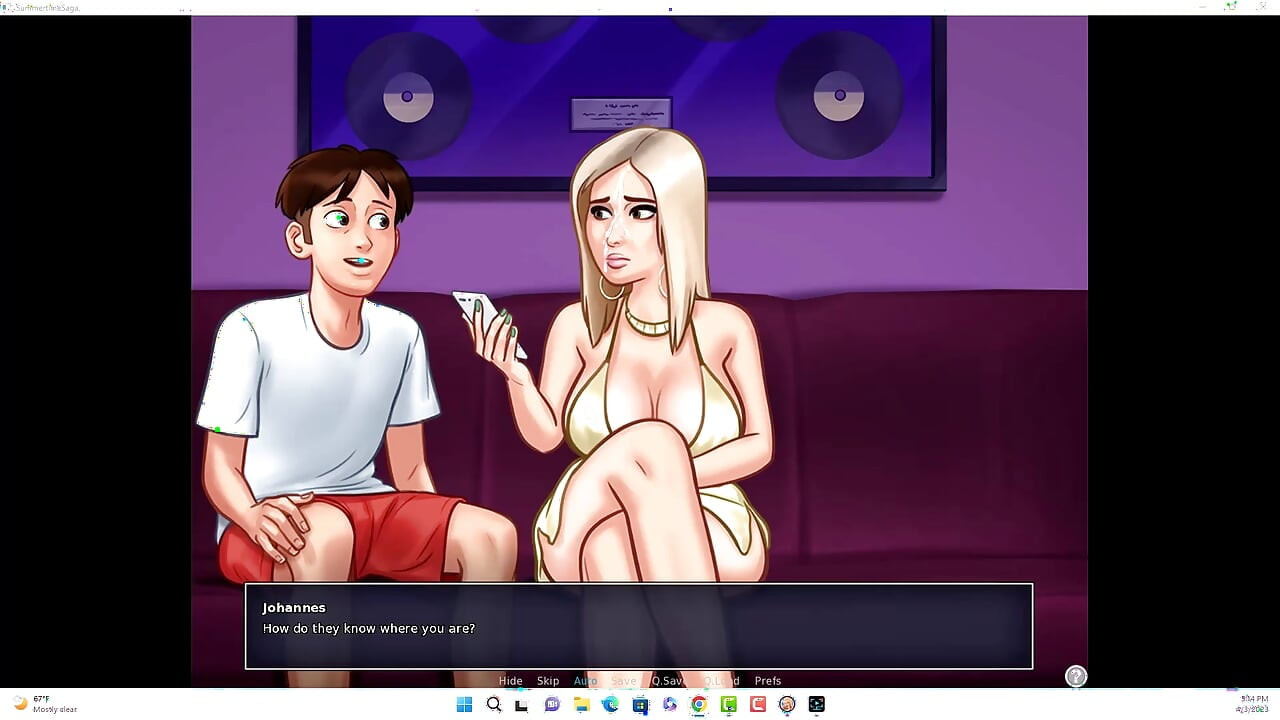Open the Windows Start menu
Viewport: 1280px width, 720px height.
[464, 705]
